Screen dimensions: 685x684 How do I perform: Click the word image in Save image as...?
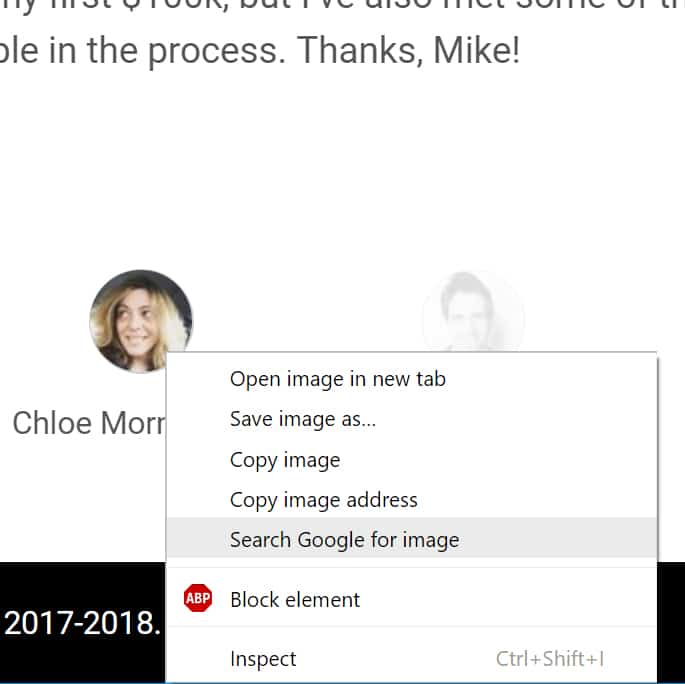pos(308,419)
